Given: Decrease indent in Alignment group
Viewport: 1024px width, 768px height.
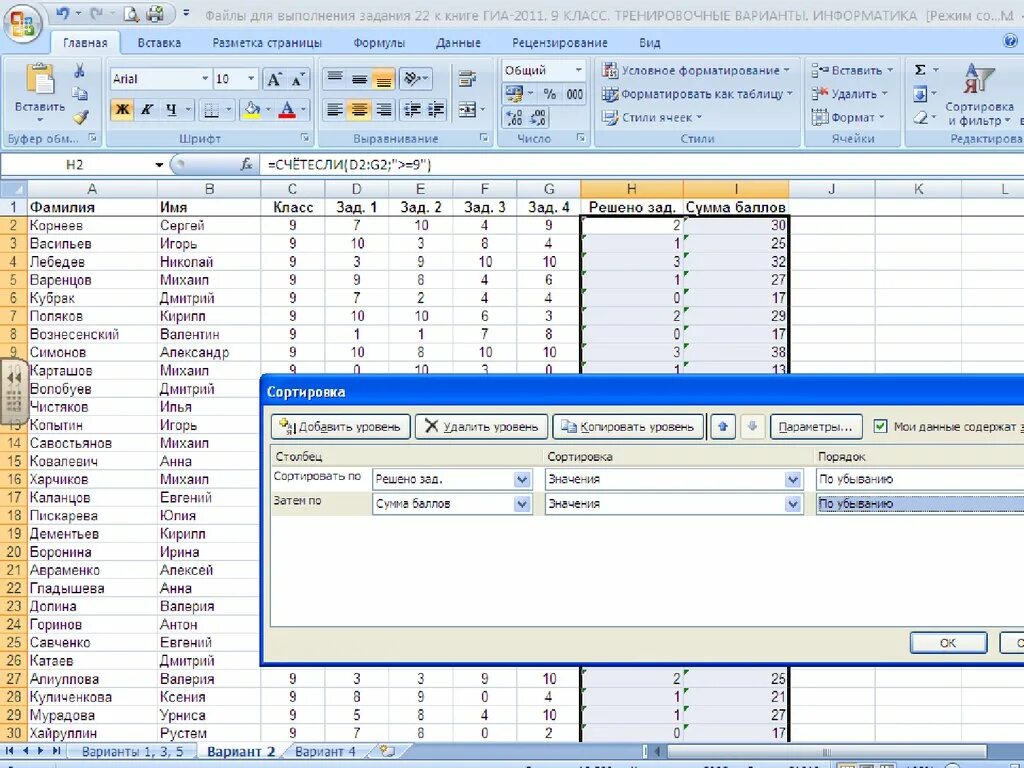Looking at the screenshot, I should coord(412,109).
